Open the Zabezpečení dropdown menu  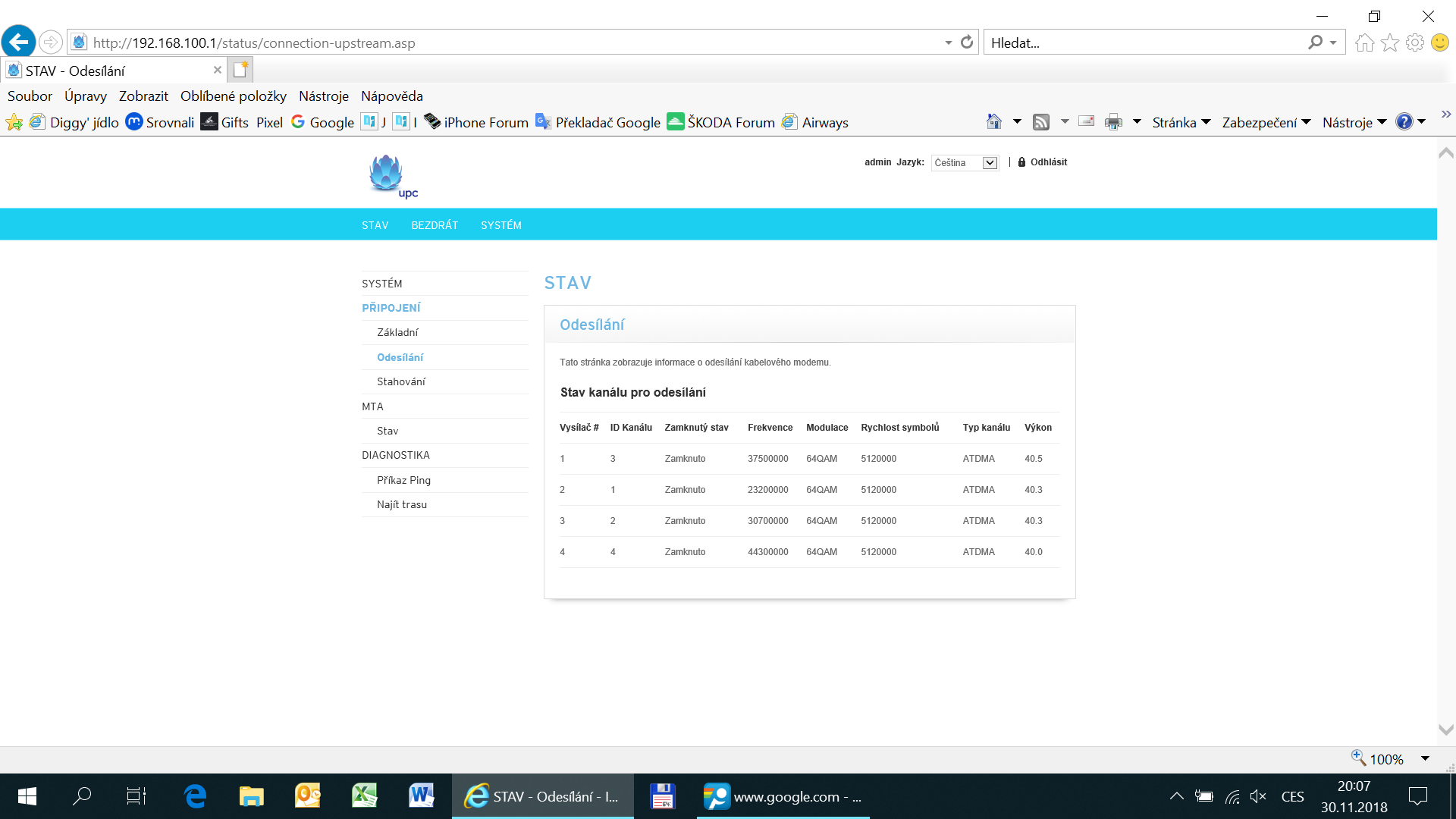[1266, 122]
